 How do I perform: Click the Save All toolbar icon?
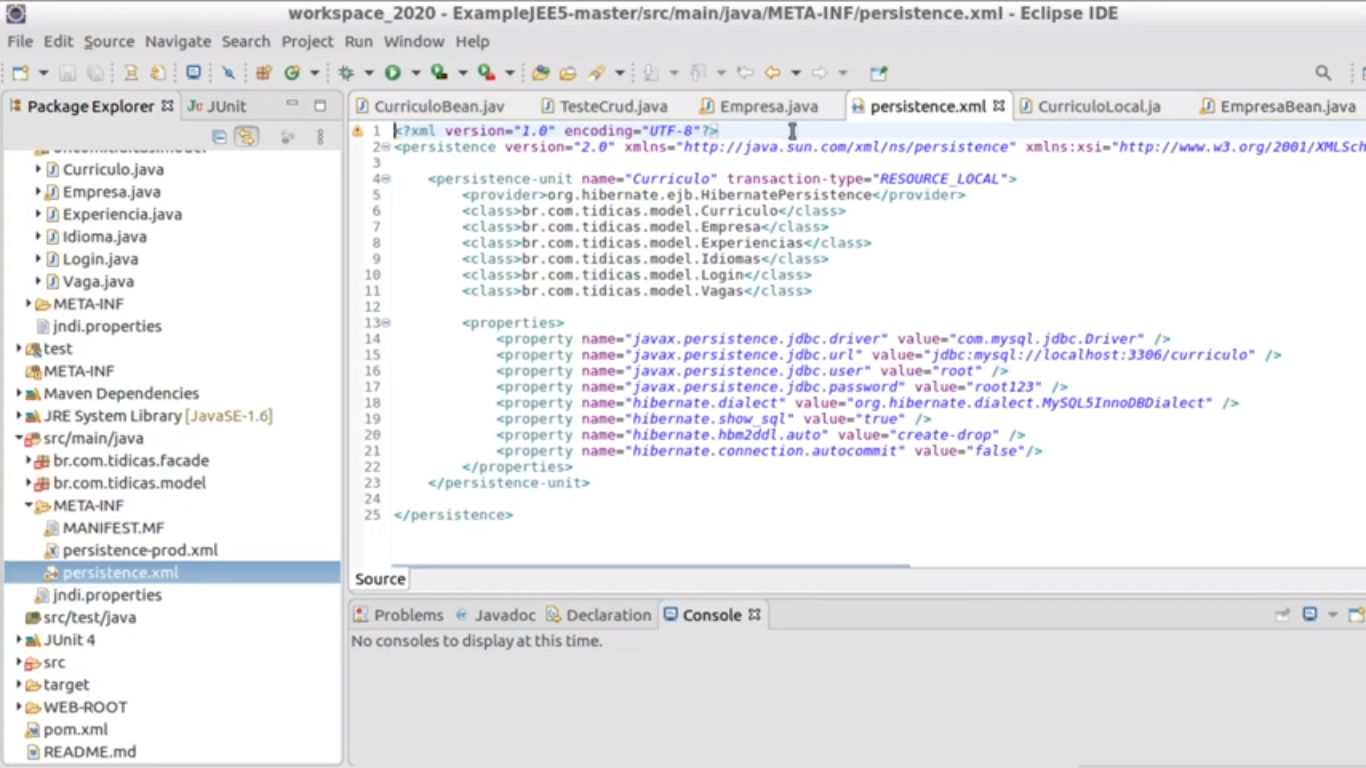(x=95, y=73)
